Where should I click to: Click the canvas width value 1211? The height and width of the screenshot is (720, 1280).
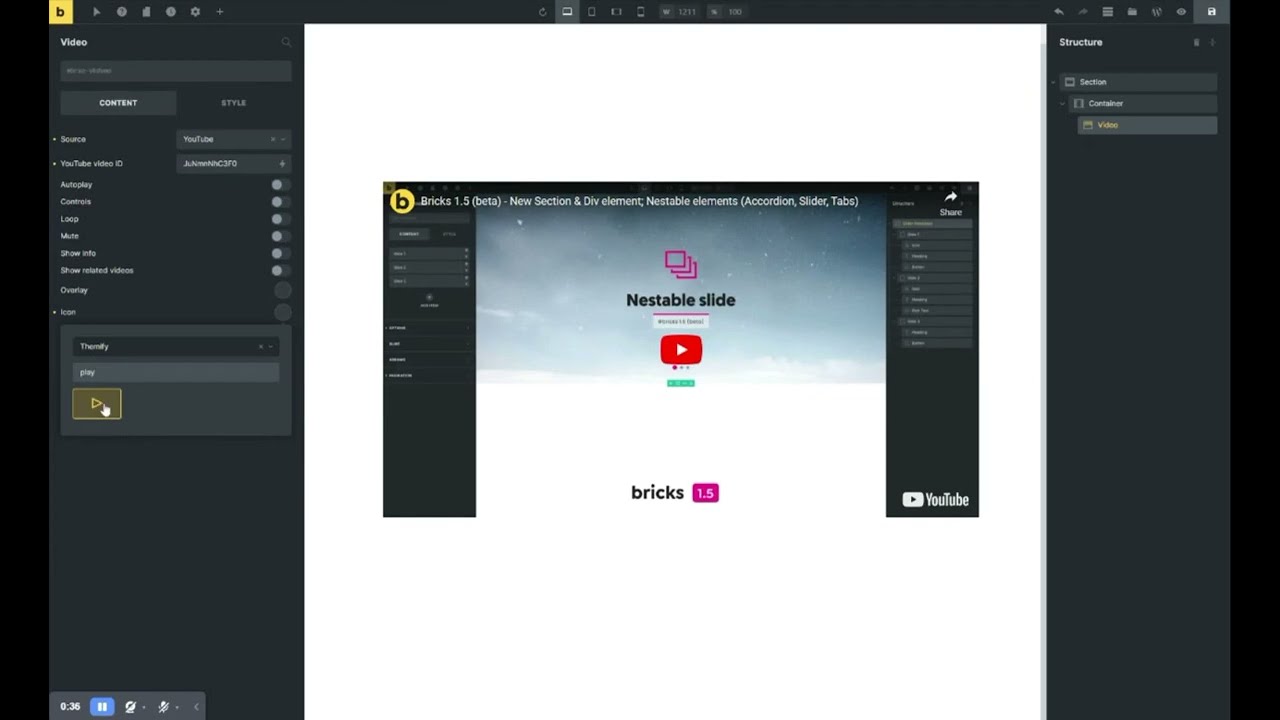pos(687,12)
